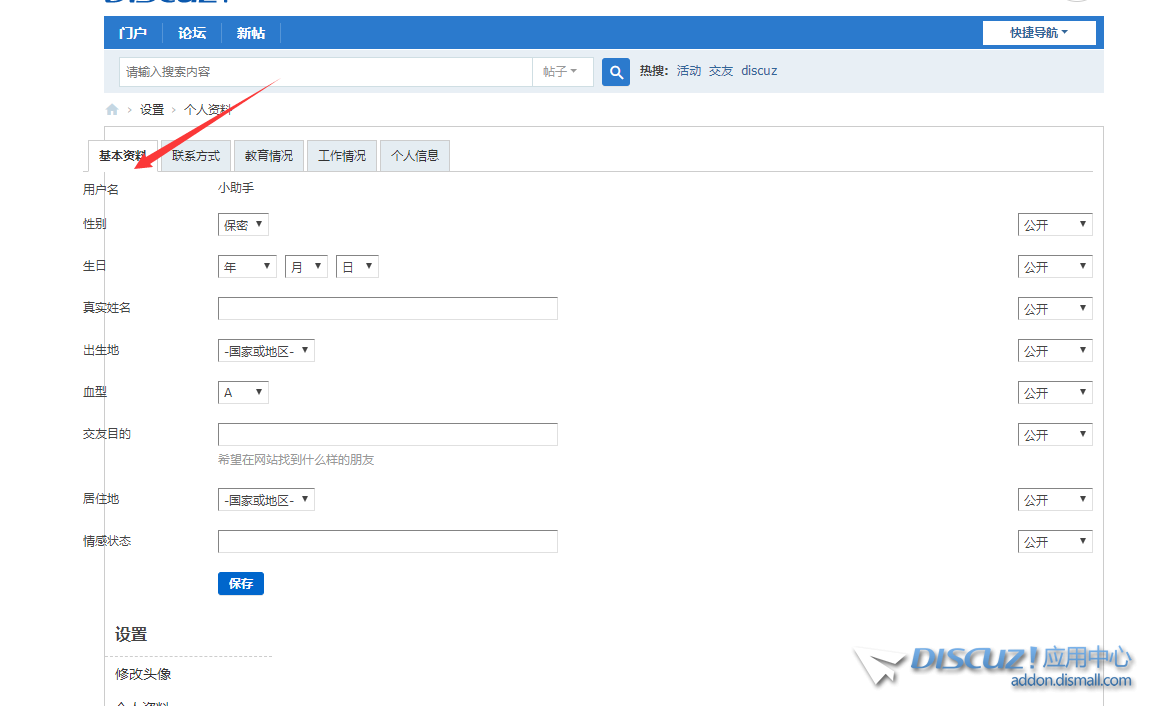Change 真实姓名 privacy 公开 dropdown
1150x706 pixels.
click(1055, 309)
